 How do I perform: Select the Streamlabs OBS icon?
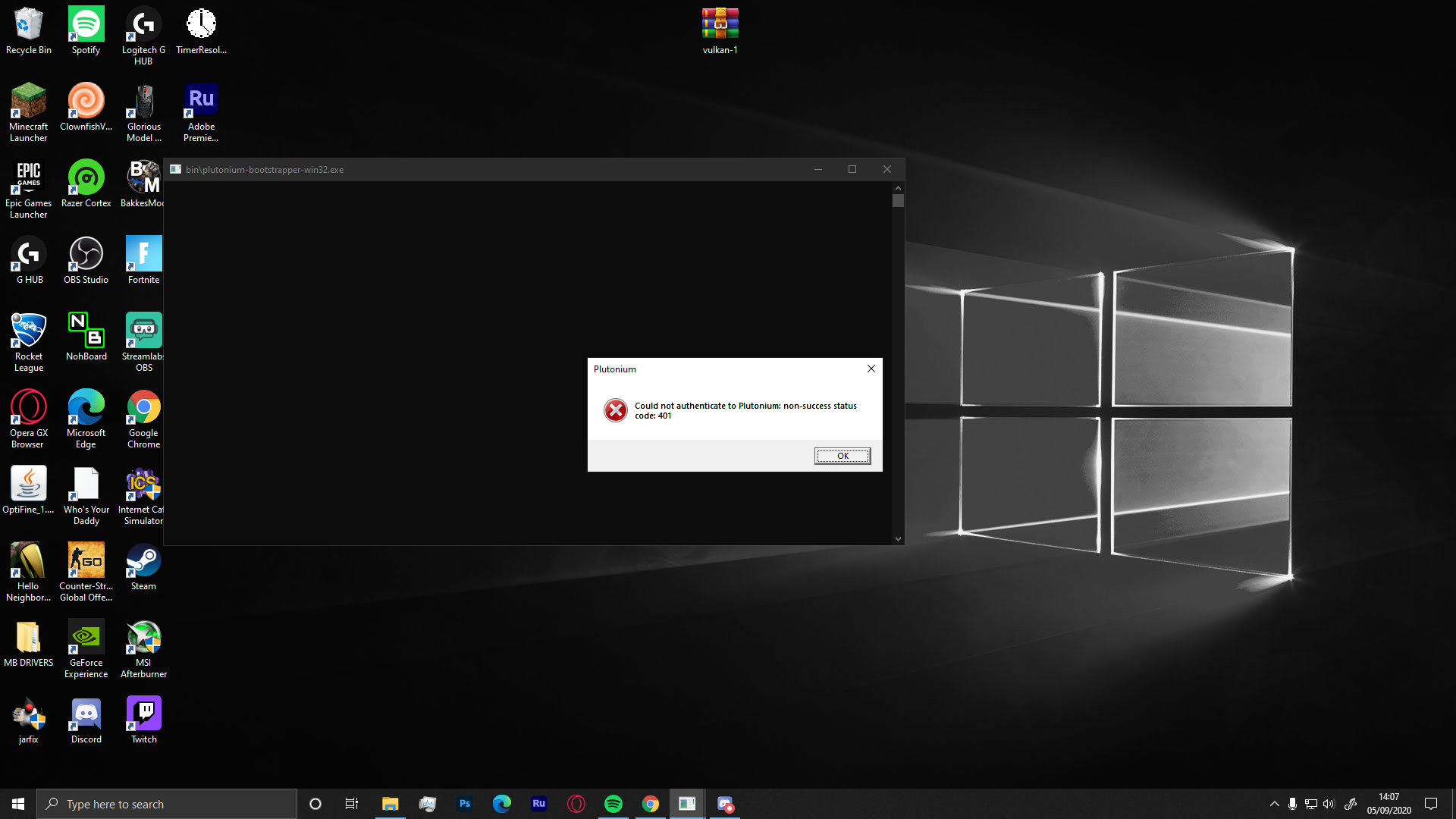(x=143, y=343)
